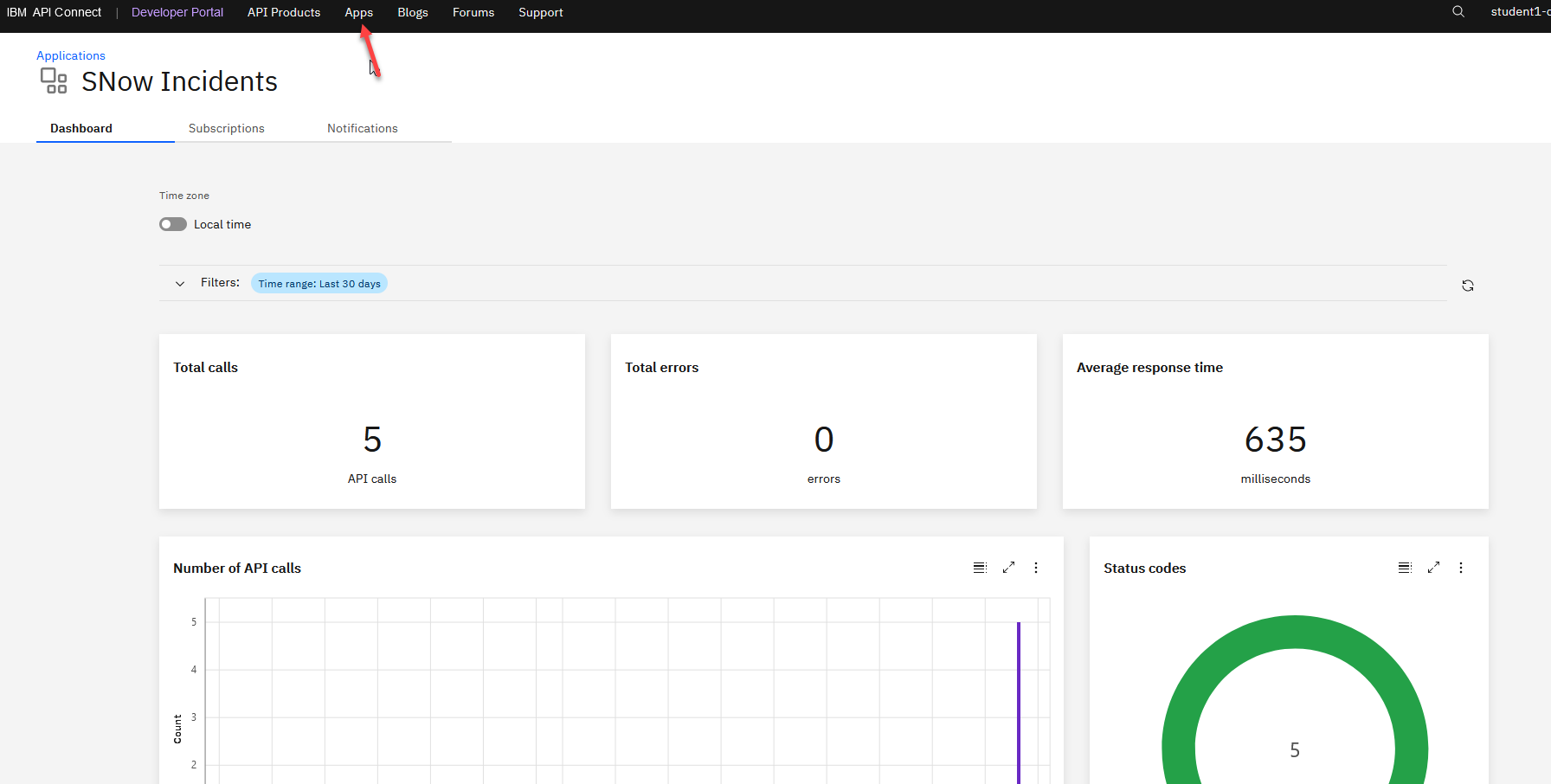Open student1 user account menu
Viewport: 1551px width, 784px height.
[x=1519, y=12]
